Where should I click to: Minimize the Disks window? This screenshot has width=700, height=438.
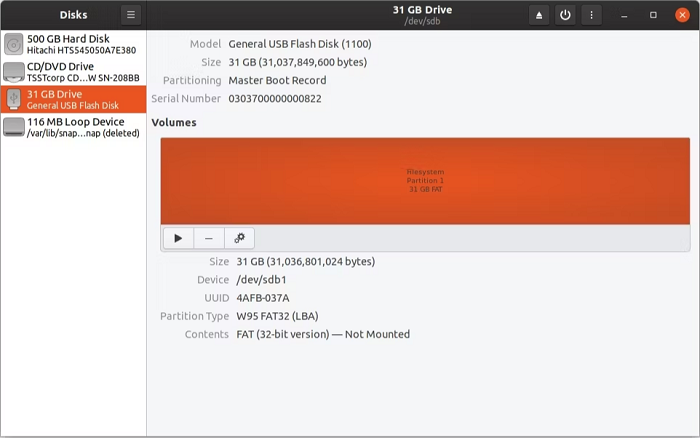point(624,15)
